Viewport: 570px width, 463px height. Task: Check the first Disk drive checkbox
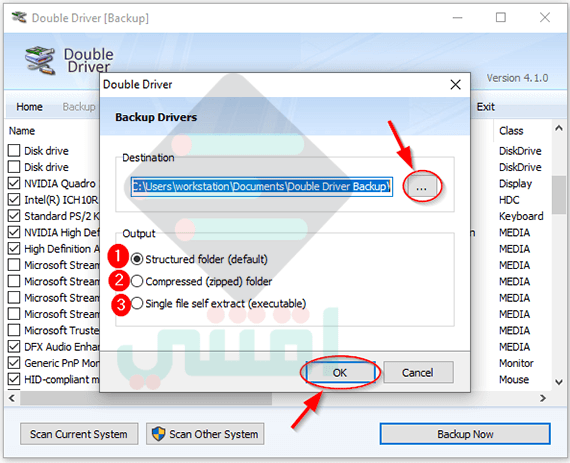[x=14, y=150]
